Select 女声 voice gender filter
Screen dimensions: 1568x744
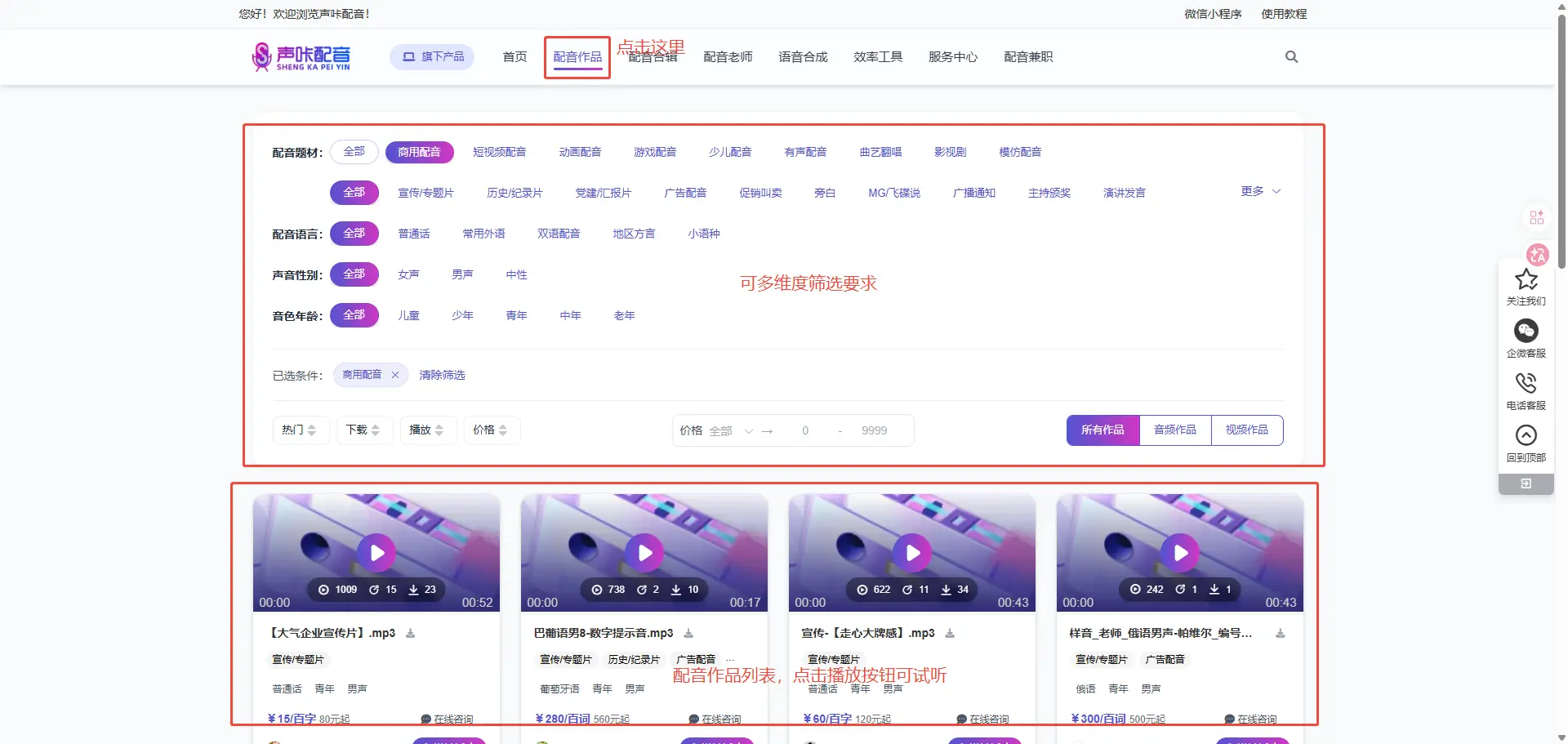pos(408,274)
